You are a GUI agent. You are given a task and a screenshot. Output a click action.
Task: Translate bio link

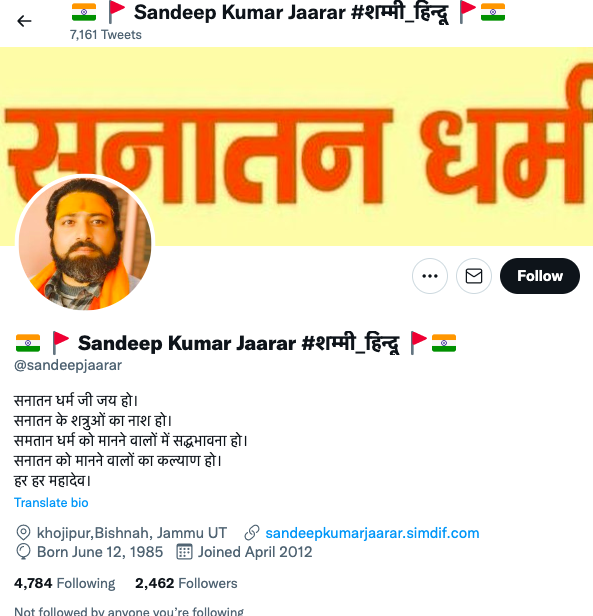click(x=51, y=502)
